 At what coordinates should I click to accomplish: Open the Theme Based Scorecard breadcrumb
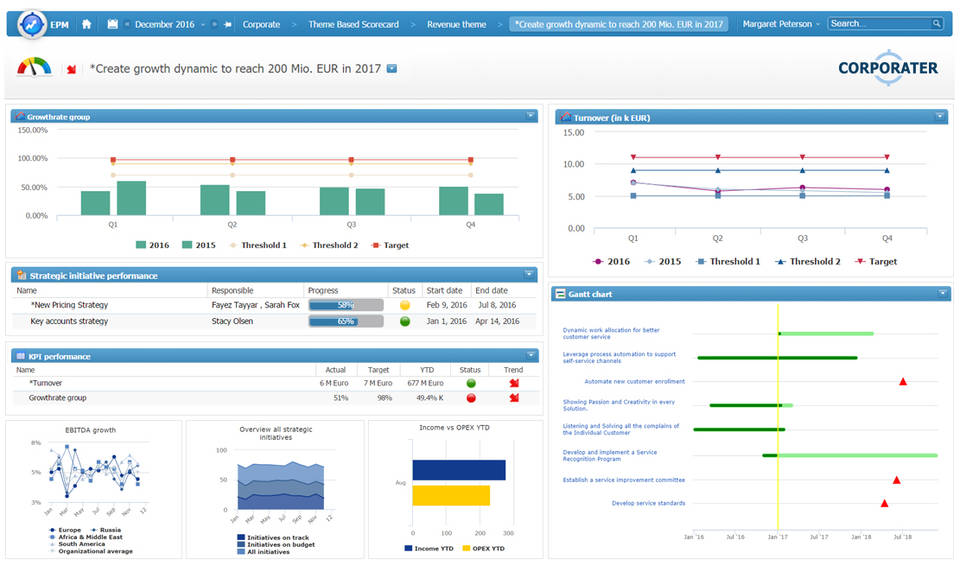click(353, 24)
